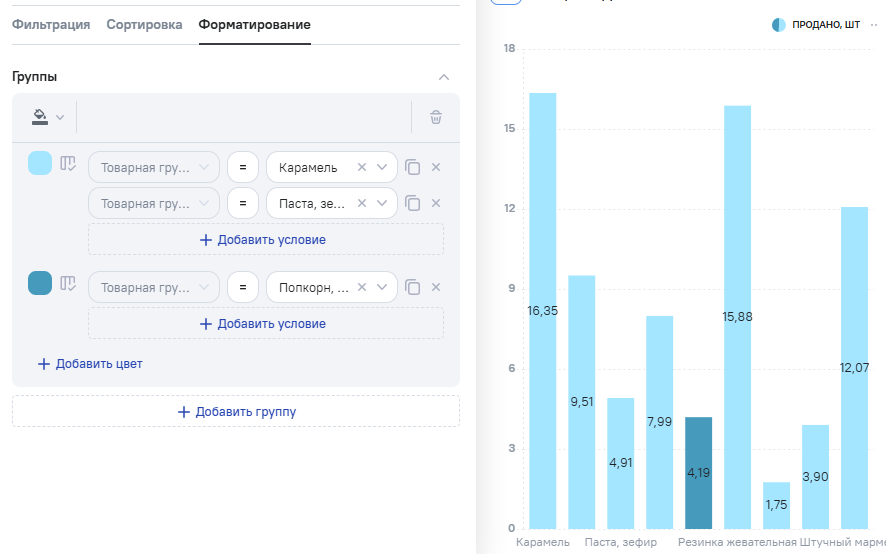Click the equals operator in the Карамель row
893x554 pixels.
(x=242, y=167)
